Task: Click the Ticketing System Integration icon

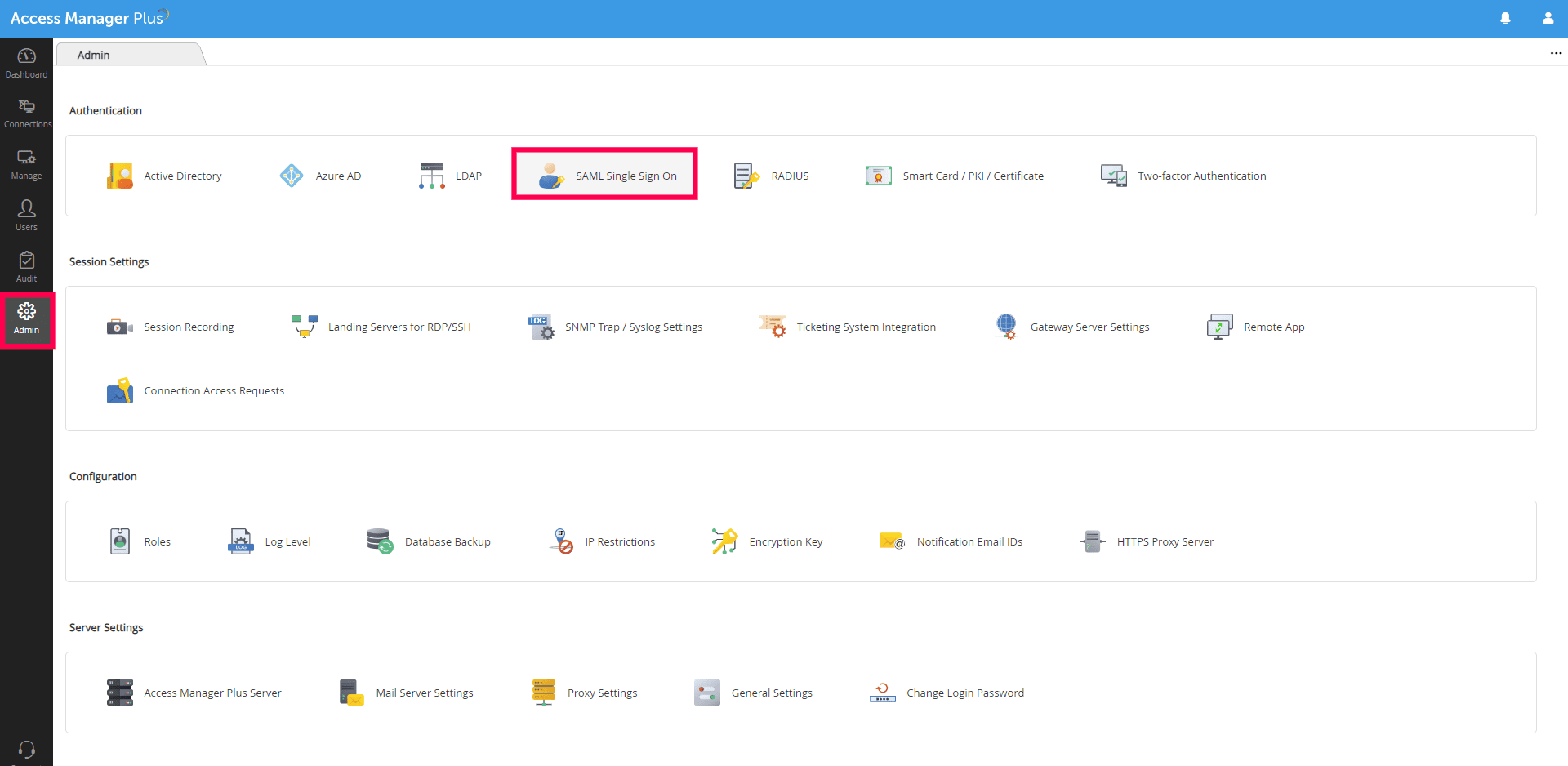Action: pyautogui.click(x=772, y=327)
